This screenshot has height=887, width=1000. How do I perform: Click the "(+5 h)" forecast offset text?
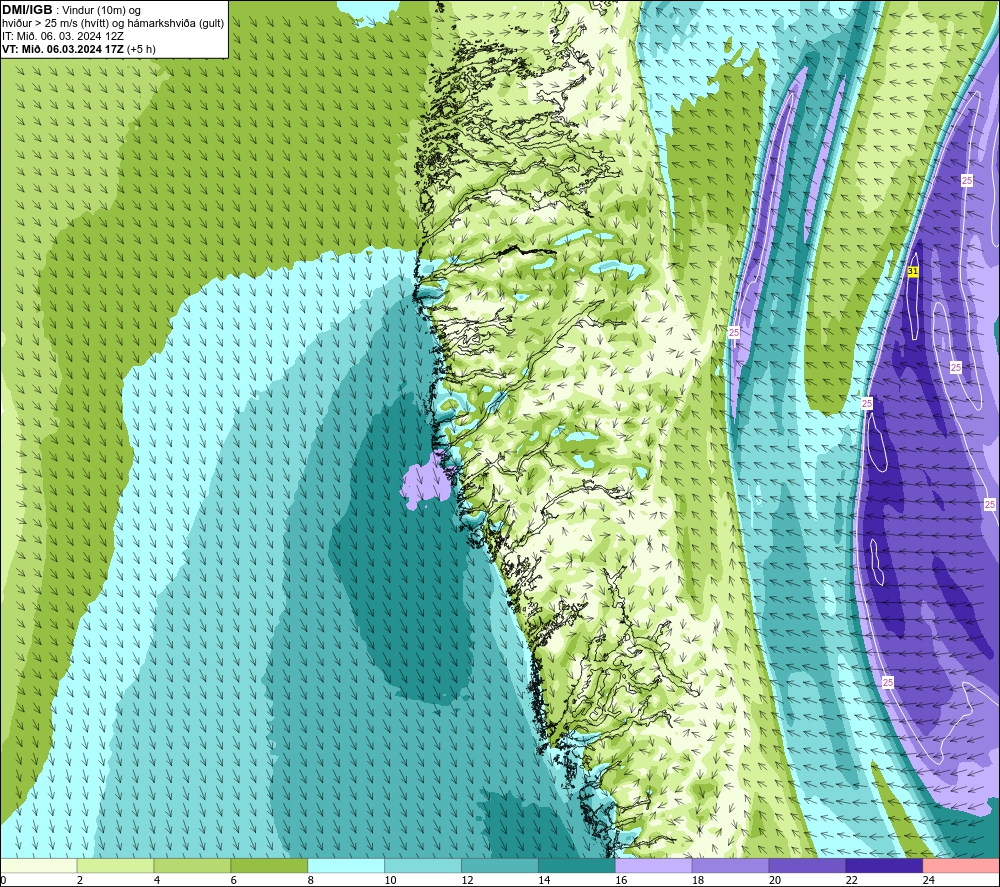click(142, 49)
